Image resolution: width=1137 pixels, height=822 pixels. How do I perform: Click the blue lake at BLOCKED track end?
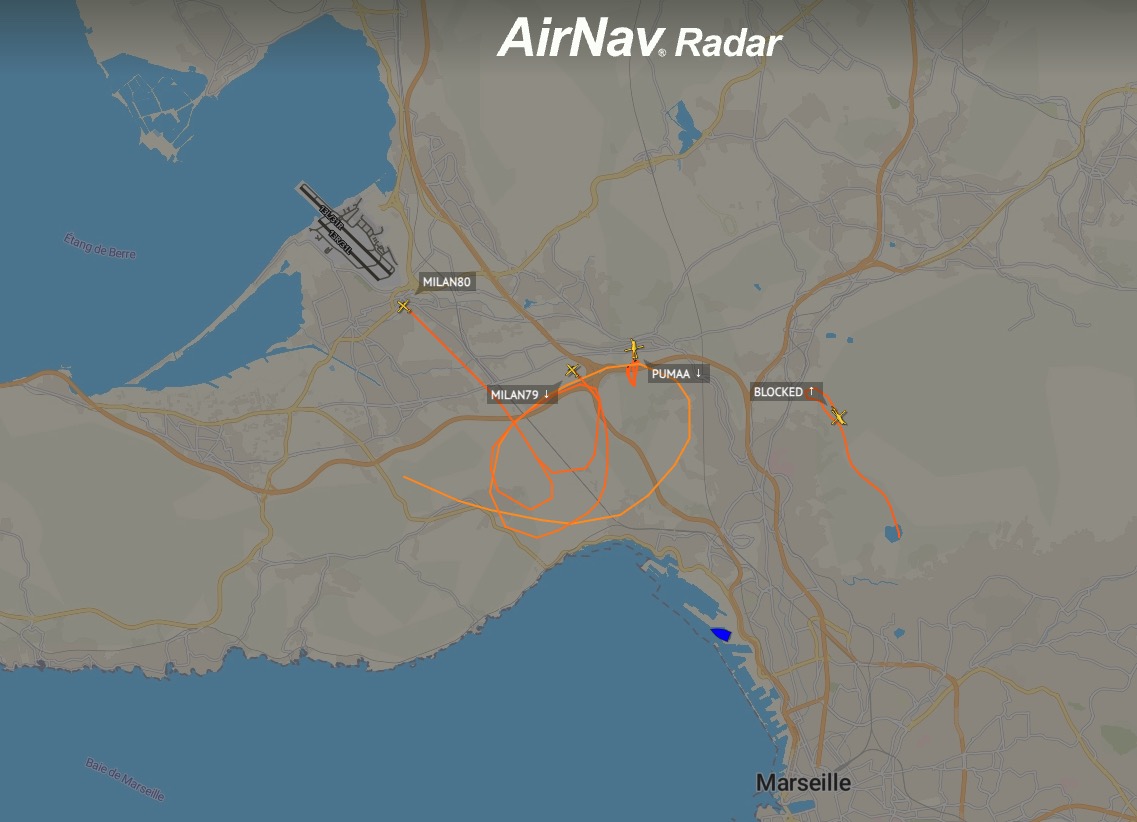[893, 534]
